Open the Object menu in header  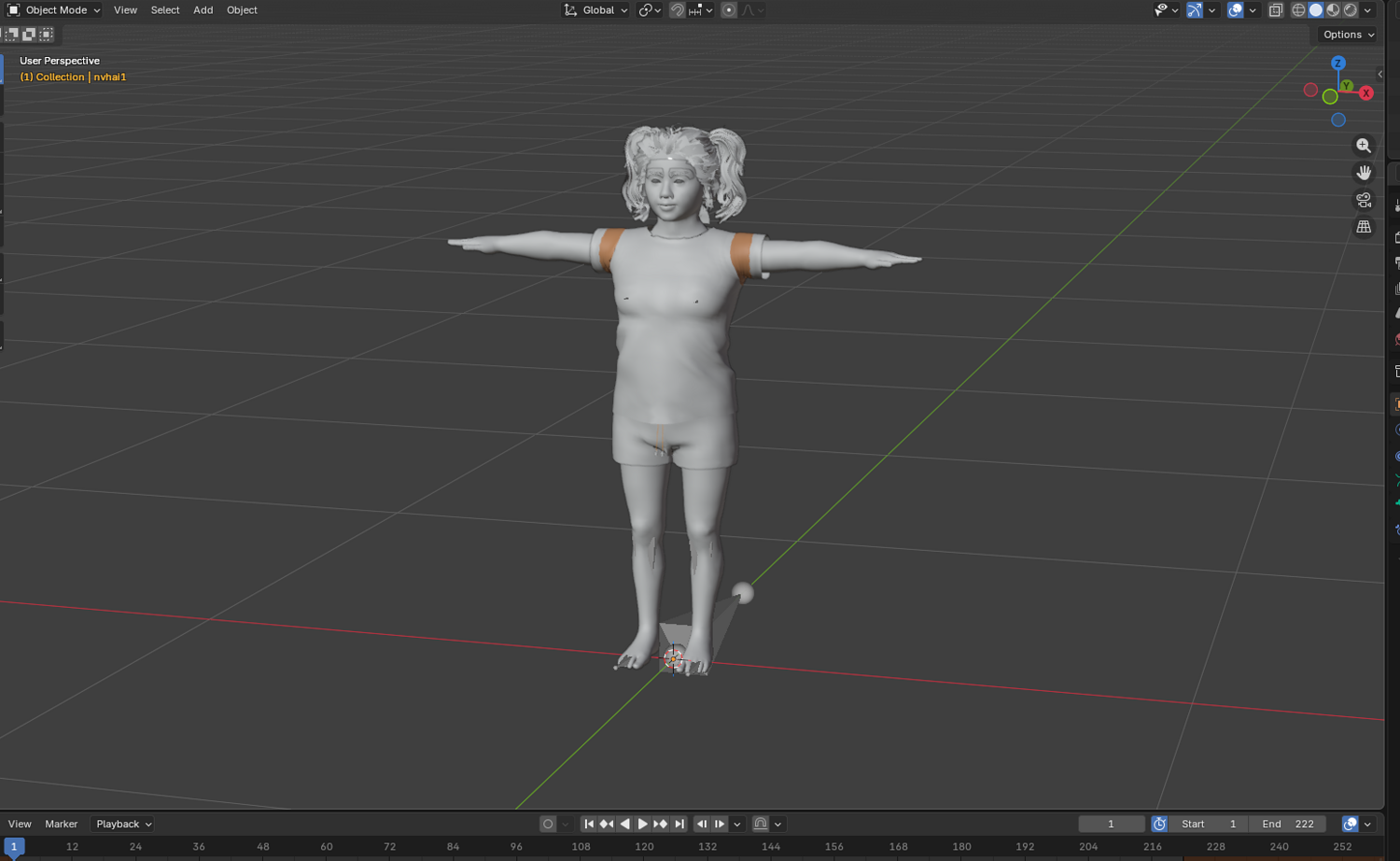[x=242, y=10]
